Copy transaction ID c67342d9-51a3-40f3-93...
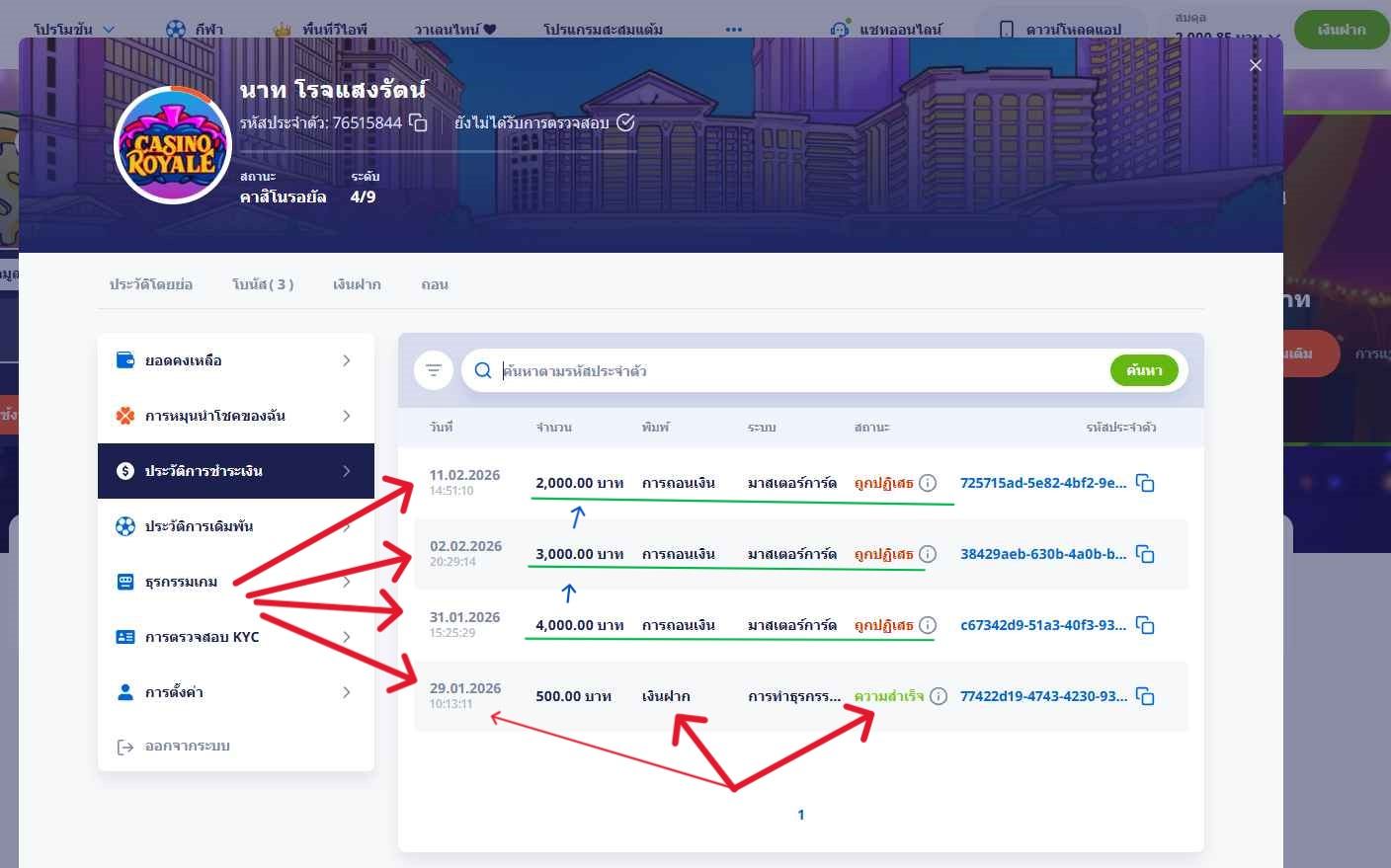The width and height of the screenshot is (1391, 868). [1145, 625]
